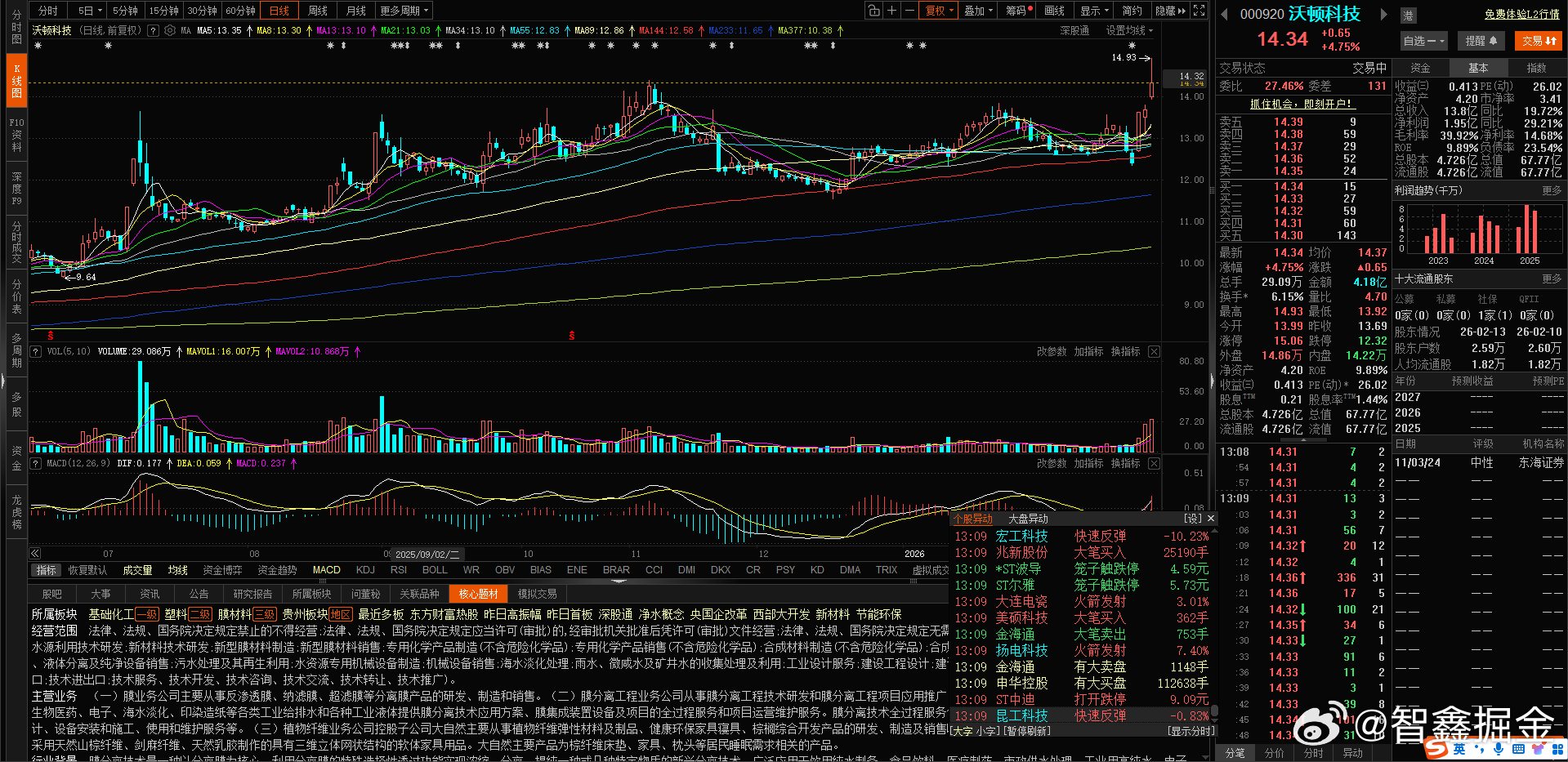The height and width of the screenshot is (762, 1568).
Task: Open the 龙虎榜 sidebar view
Action: pos(16,512)
